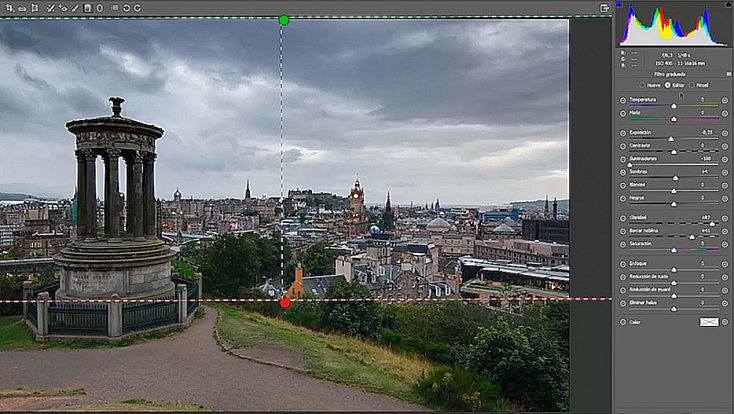Open the Color swatch picker
Screen dimensions: 734x414
(x=709, y=322)
